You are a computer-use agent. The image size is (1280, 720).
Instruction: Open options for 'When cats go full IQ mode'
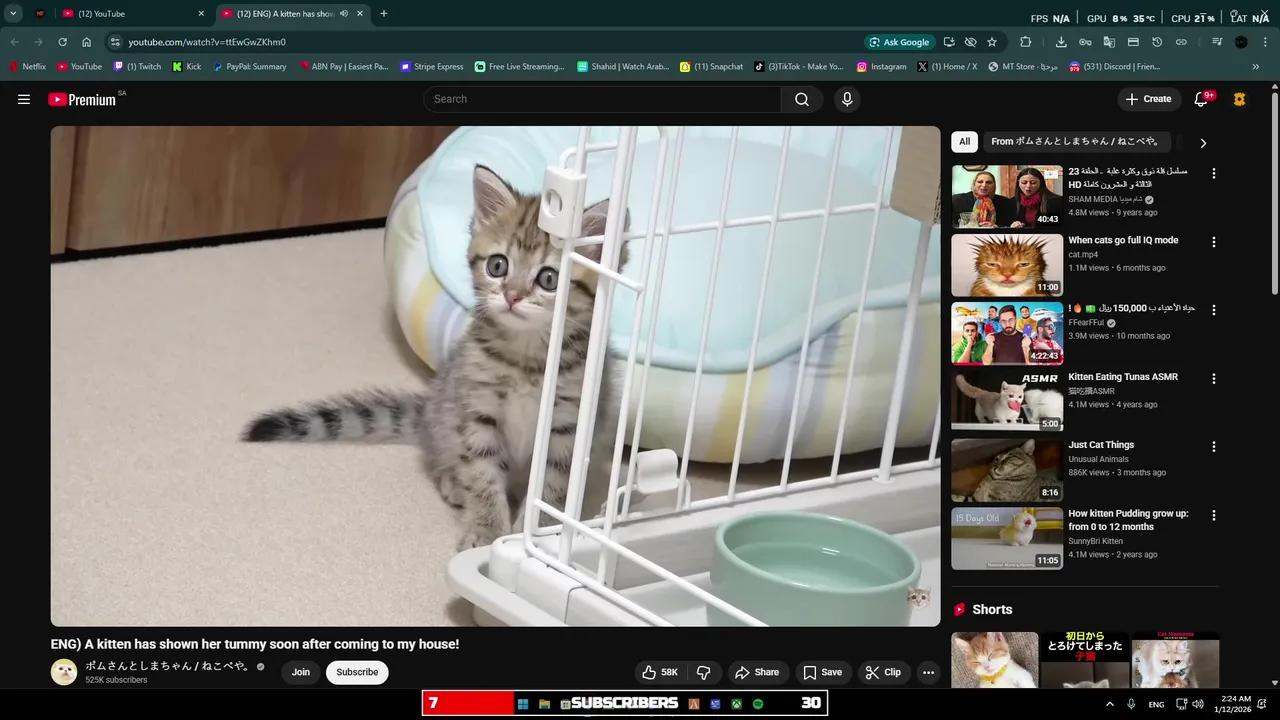click(1214, 242)
